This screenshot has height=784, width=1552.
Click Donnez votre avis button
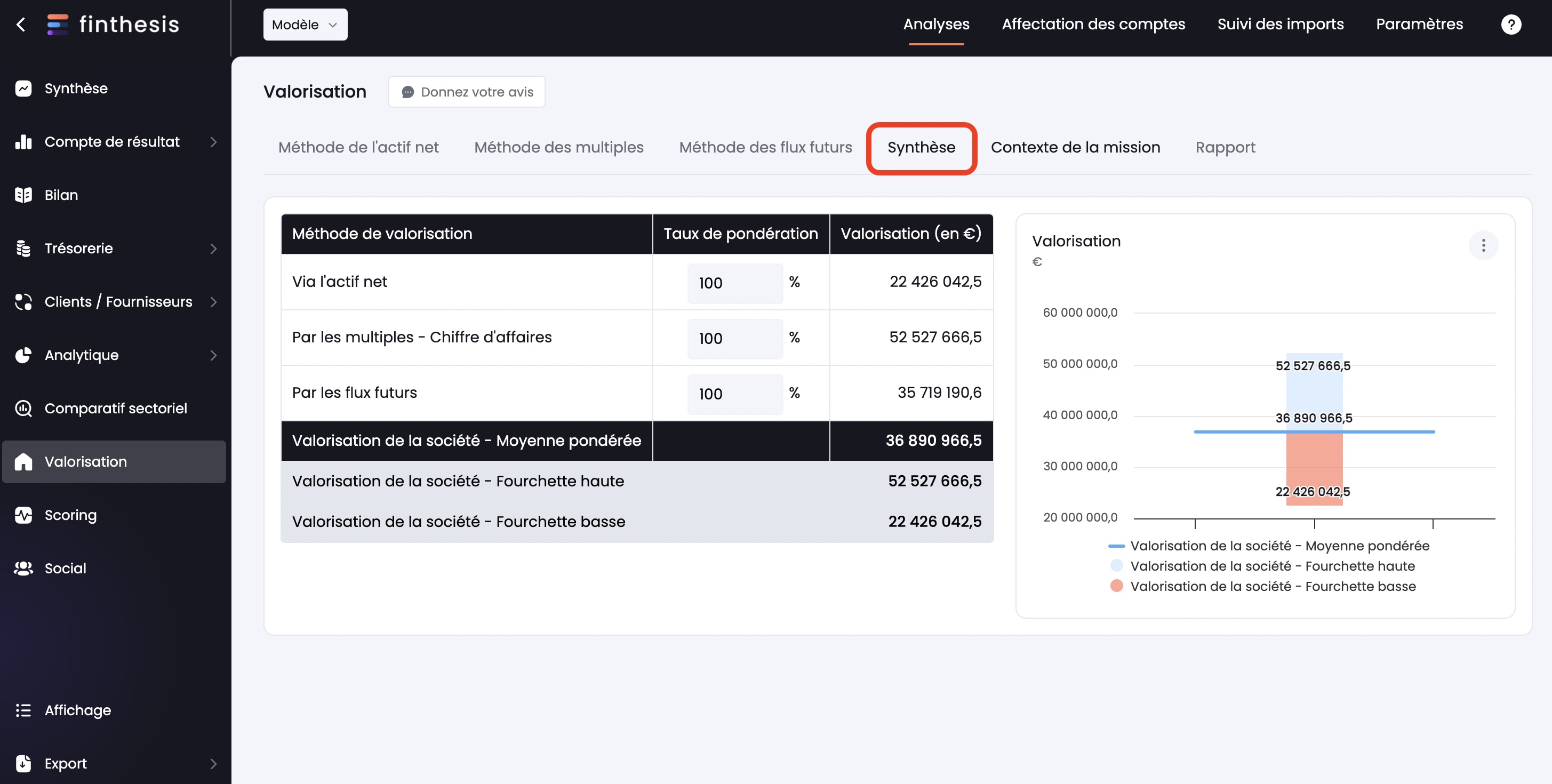(x=467, y=92)
